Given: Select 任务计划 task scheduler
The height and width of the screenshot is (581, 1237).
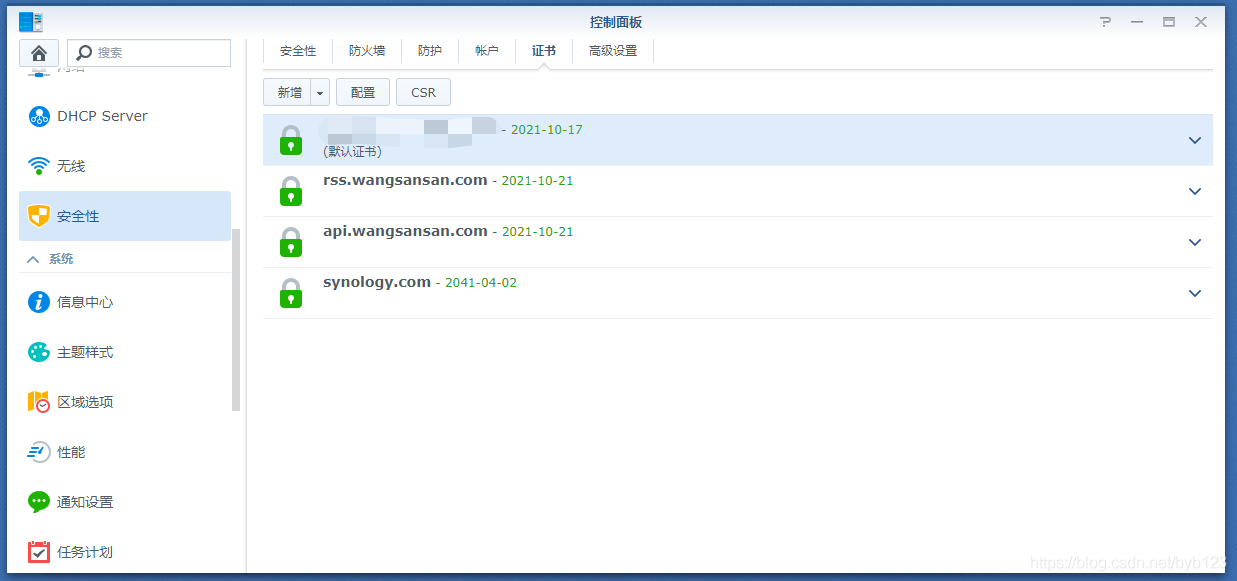Looking at the screenshot, I should (x=84, y=551).
